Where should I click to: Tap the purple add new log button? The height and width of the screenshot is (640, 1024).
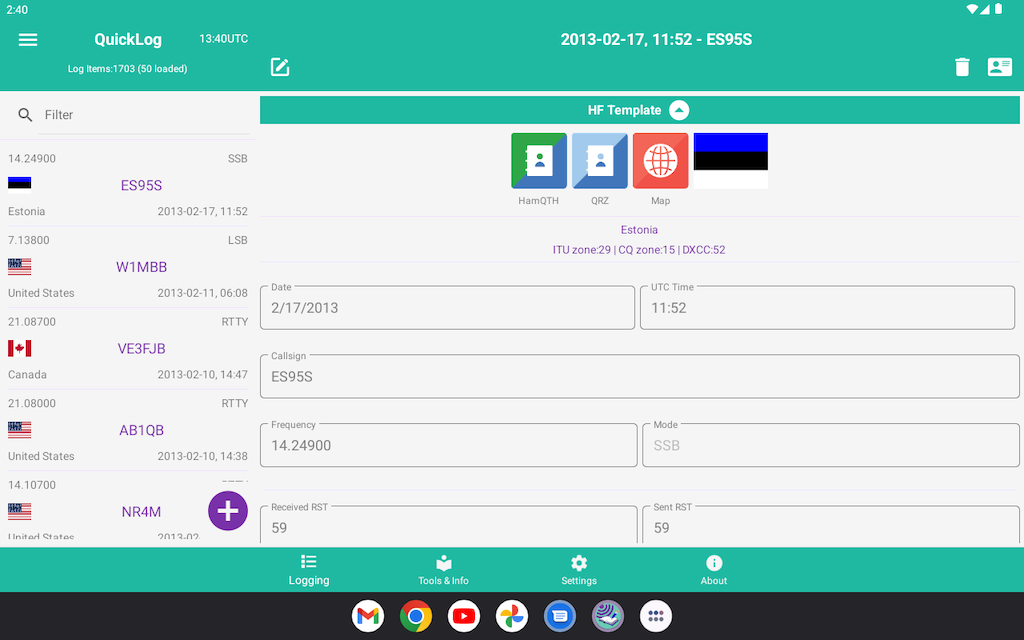pyautogui.click(x=228, y=511)
